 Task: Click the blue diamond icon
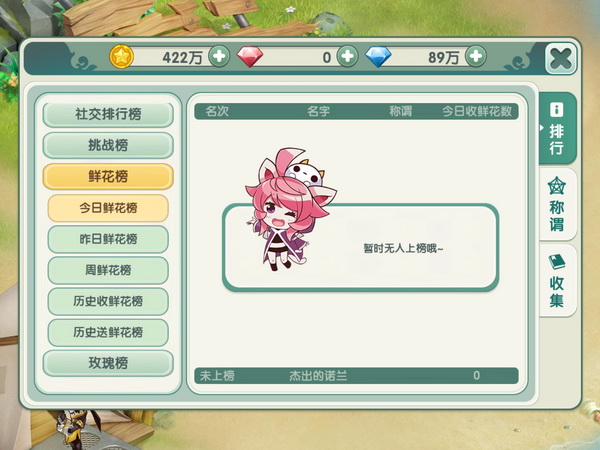pyautogui.click(x=378, y=57)
